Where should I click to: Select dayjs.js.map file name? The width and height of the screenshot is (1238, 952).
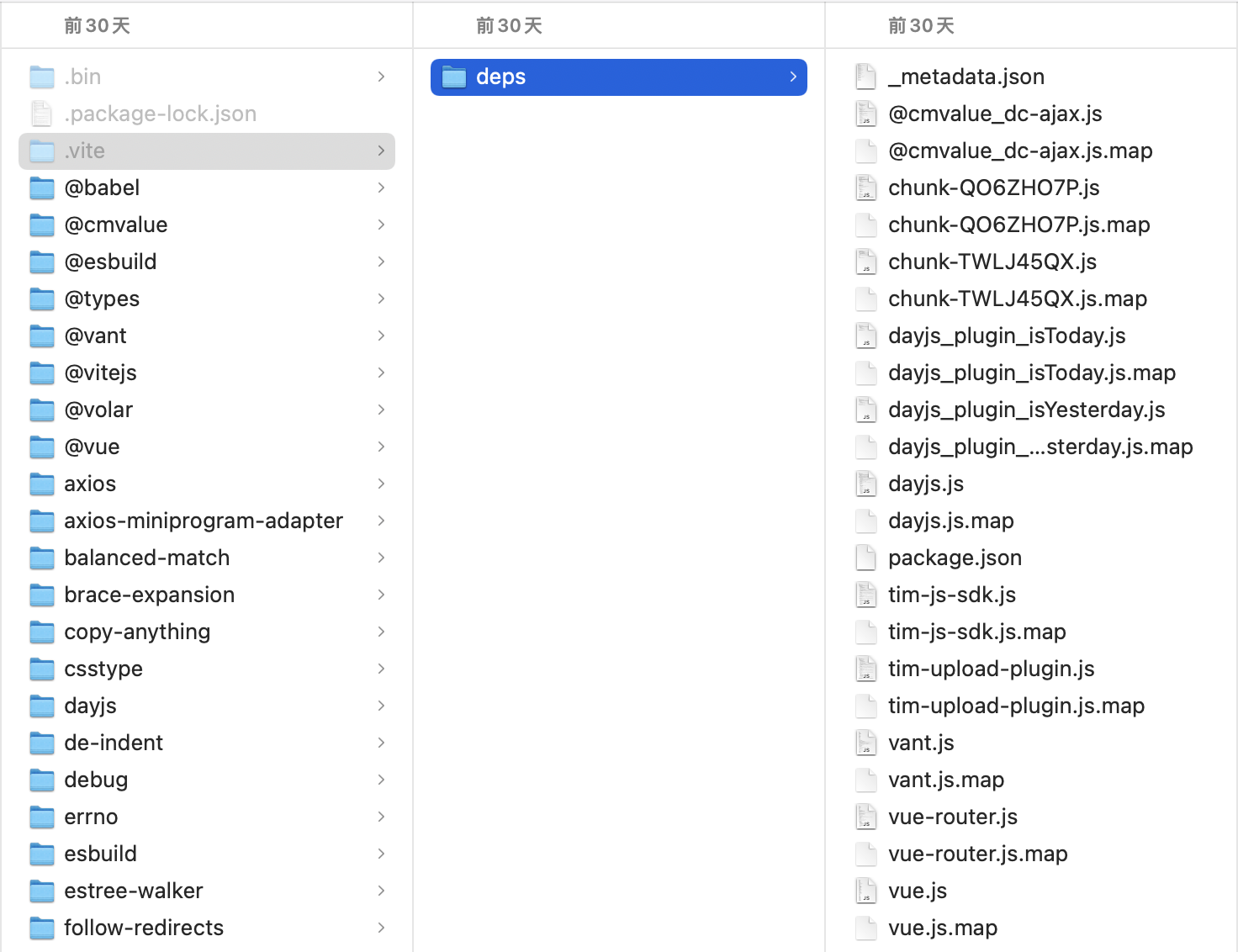coord(951,521)
